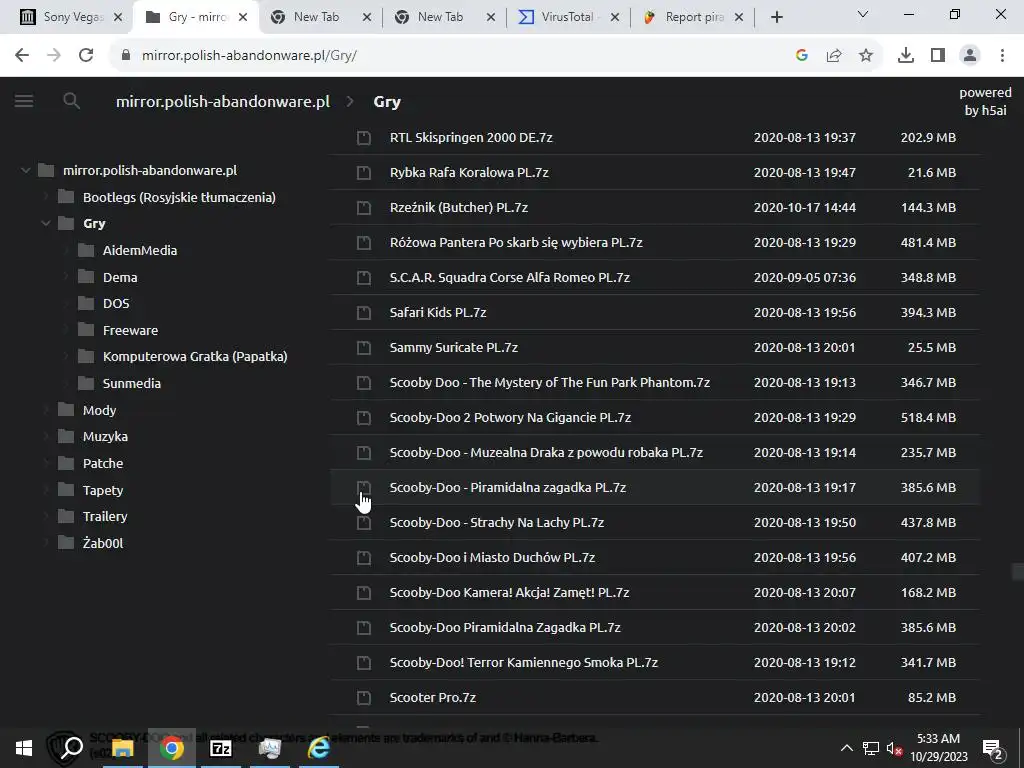This screenshot has height=768, width=1024.
Task: Click folder icon next to Freeware
Action: pyautogui.click(x=86, y=330)
